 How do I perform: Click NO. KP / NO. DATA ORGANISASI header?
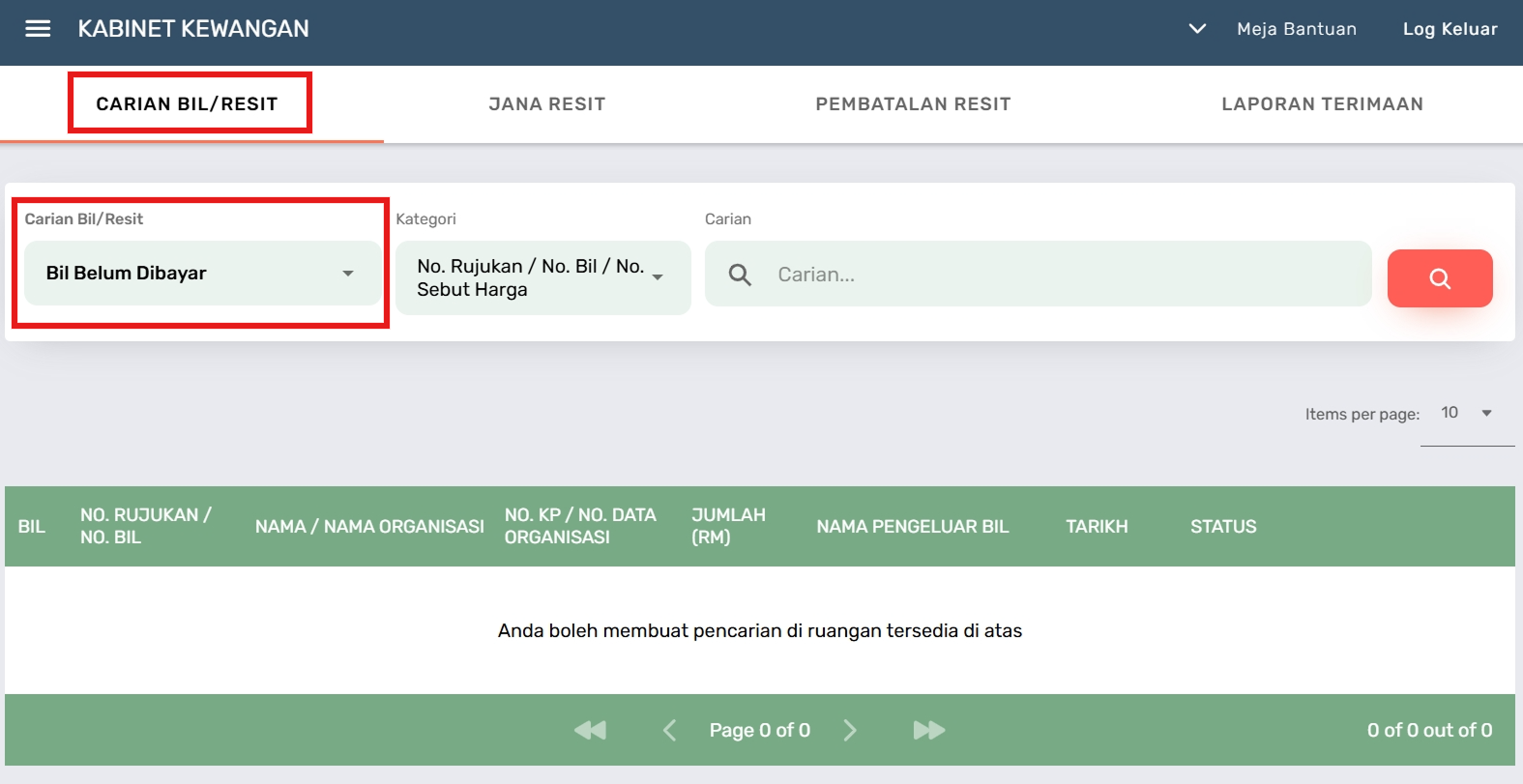click(x=580, y=526)
